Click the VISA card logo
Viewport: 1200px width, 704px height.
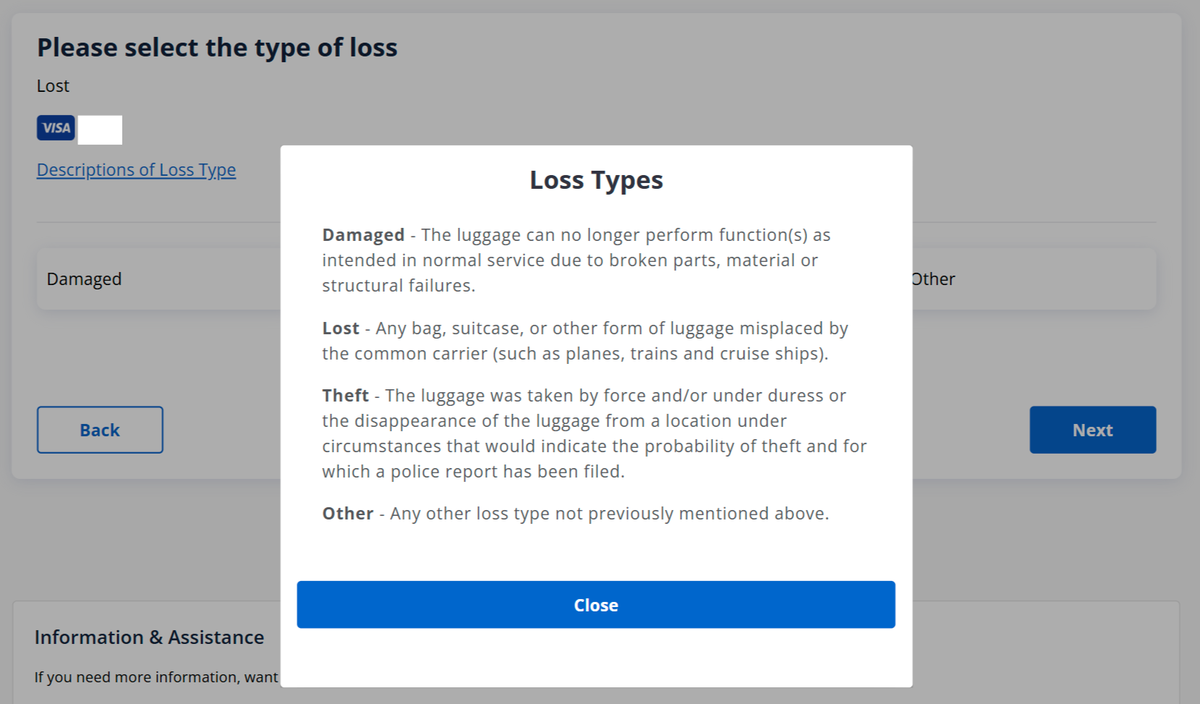coord(56,128)
